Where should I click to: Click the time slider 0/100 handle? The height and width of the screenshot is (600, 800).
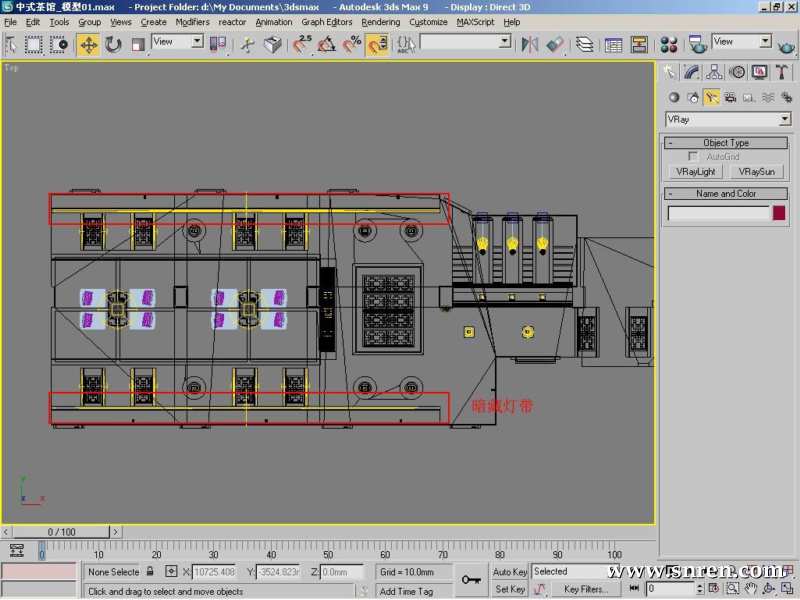point(61,532)
